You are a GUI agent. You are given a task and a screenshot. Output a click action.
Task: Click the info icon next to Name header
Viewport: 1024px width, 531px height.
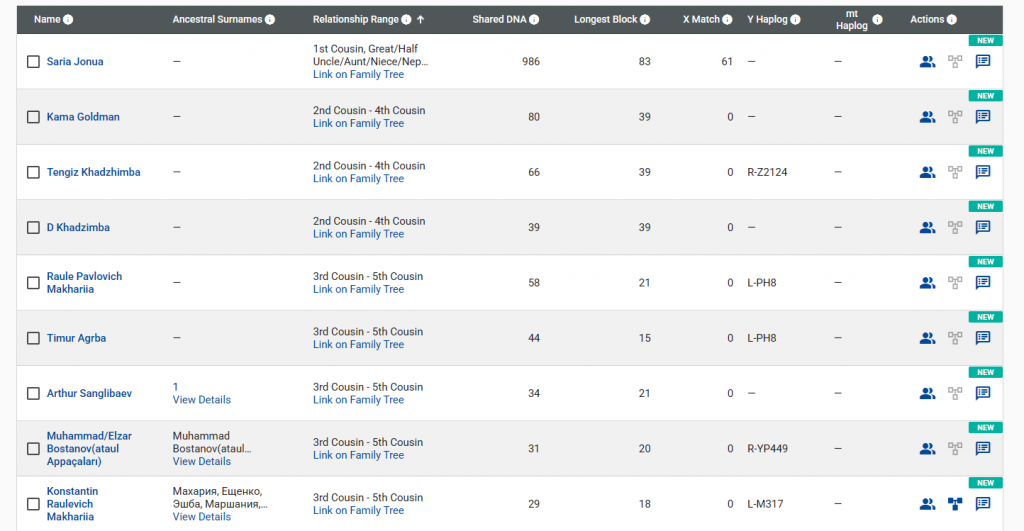pos(68,20)
